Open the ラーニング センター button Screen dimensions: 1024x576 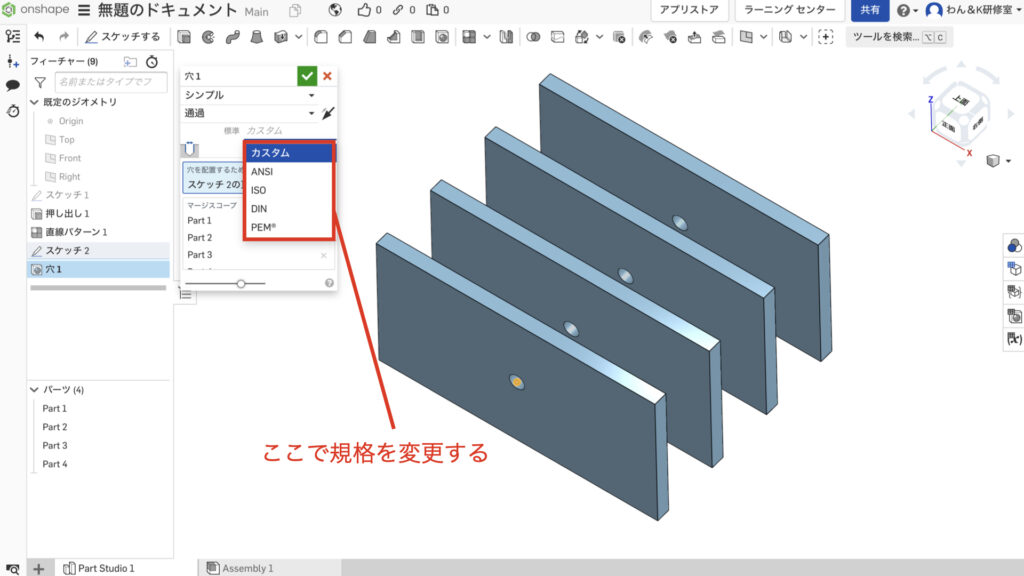(790, 10)
